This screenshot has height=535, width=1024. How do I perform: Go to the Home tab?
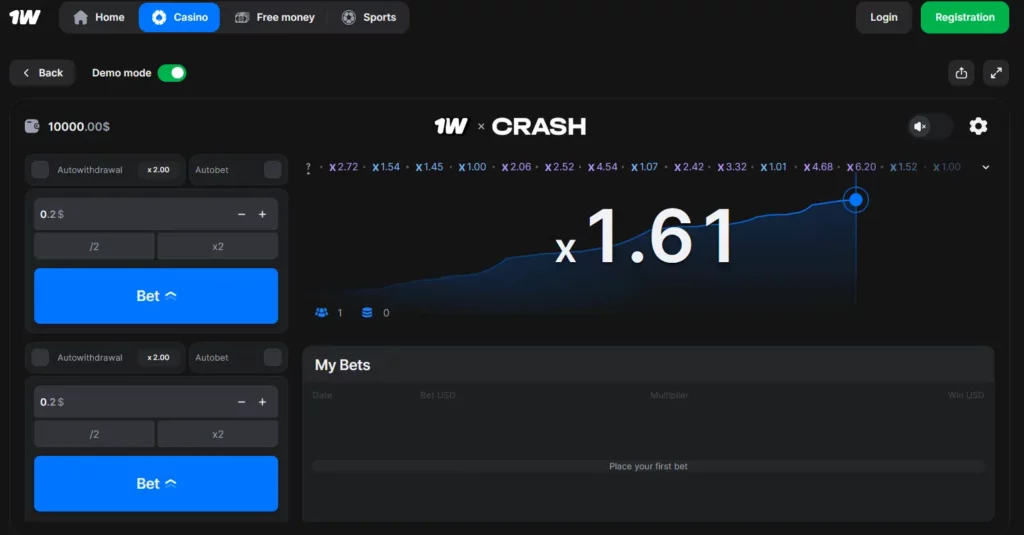click(x=99, y=17)
